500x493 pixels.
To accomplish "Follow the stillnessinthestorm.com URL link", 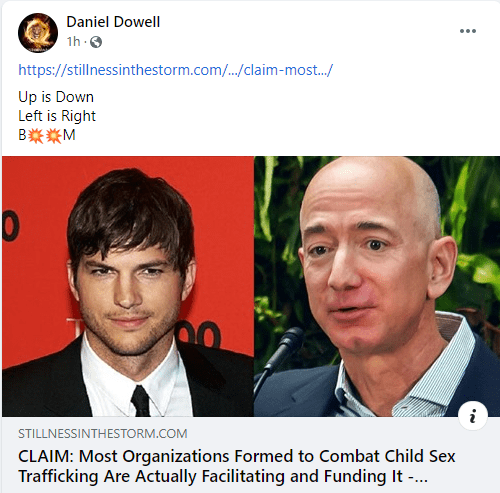I will (175, 70).
